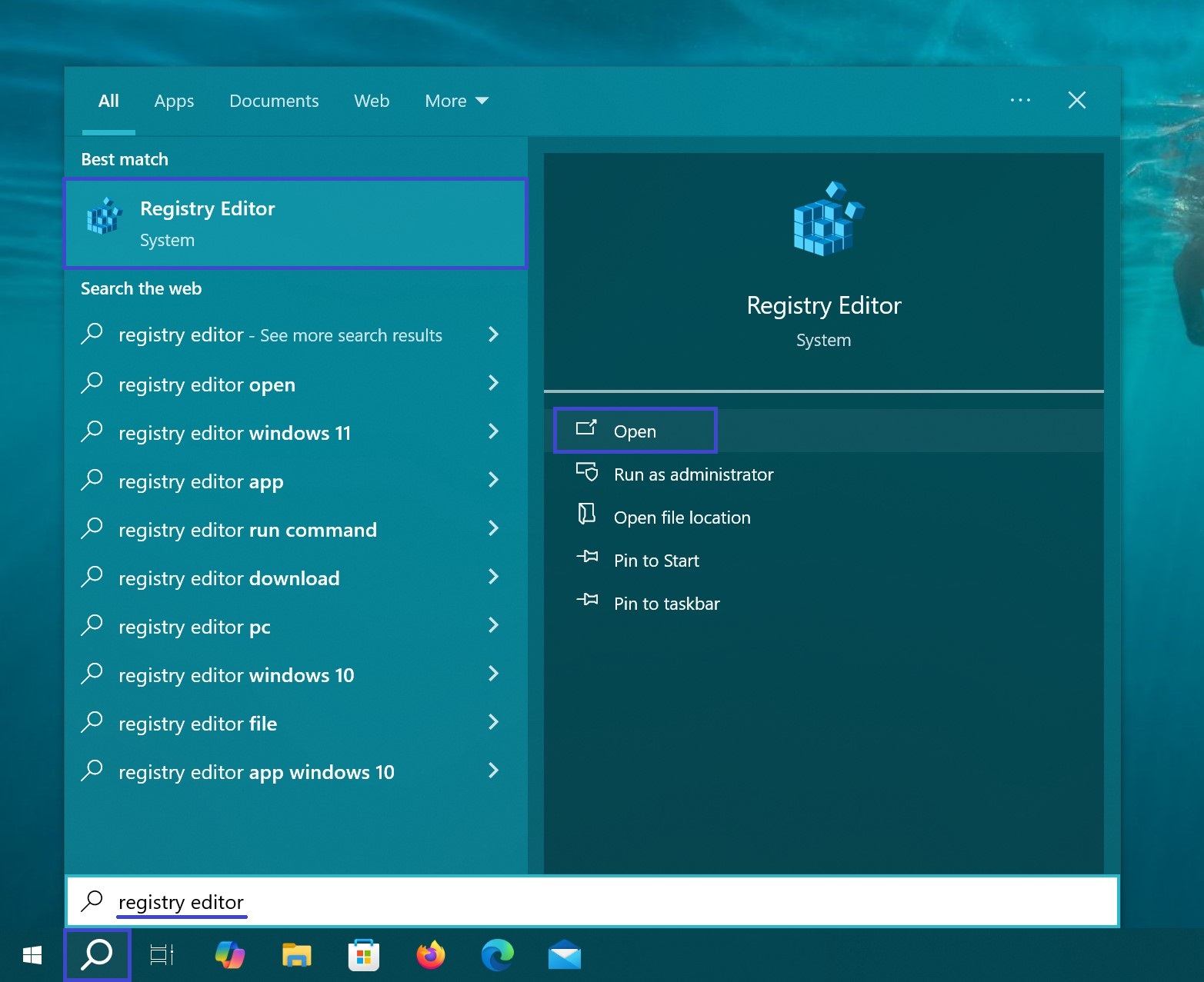Open File Explorer from the taskbar
The width and height of the screenshot is (1204, 982).
pyautogui.click(x=296, y=955)
